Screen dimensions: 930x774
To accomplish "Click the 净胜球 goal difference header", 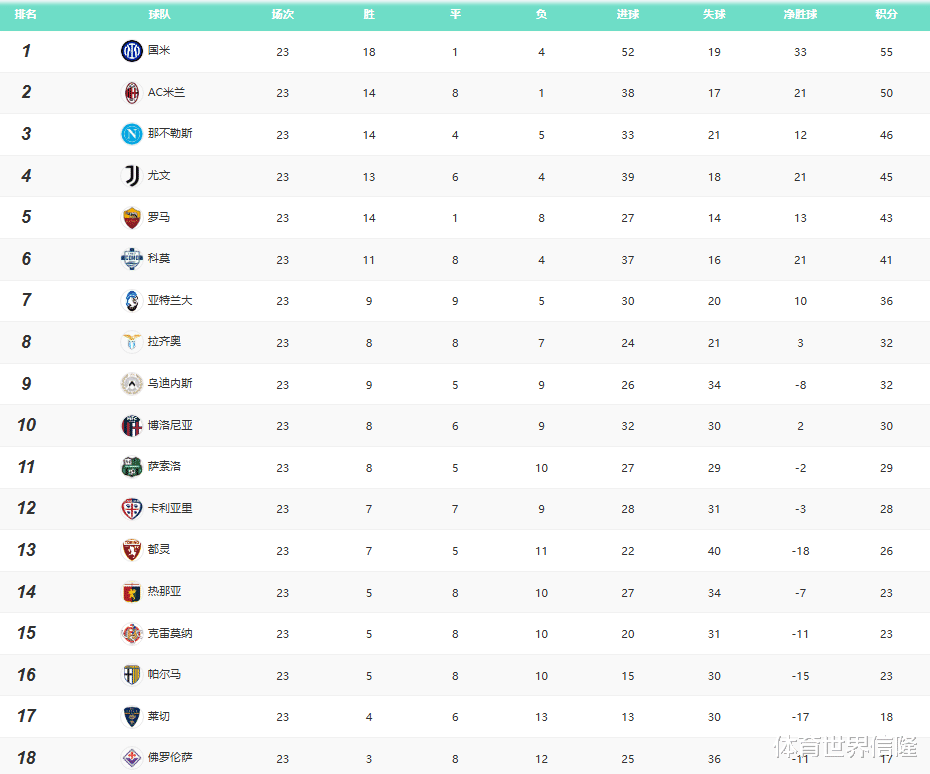I will (x=800, y=15).
